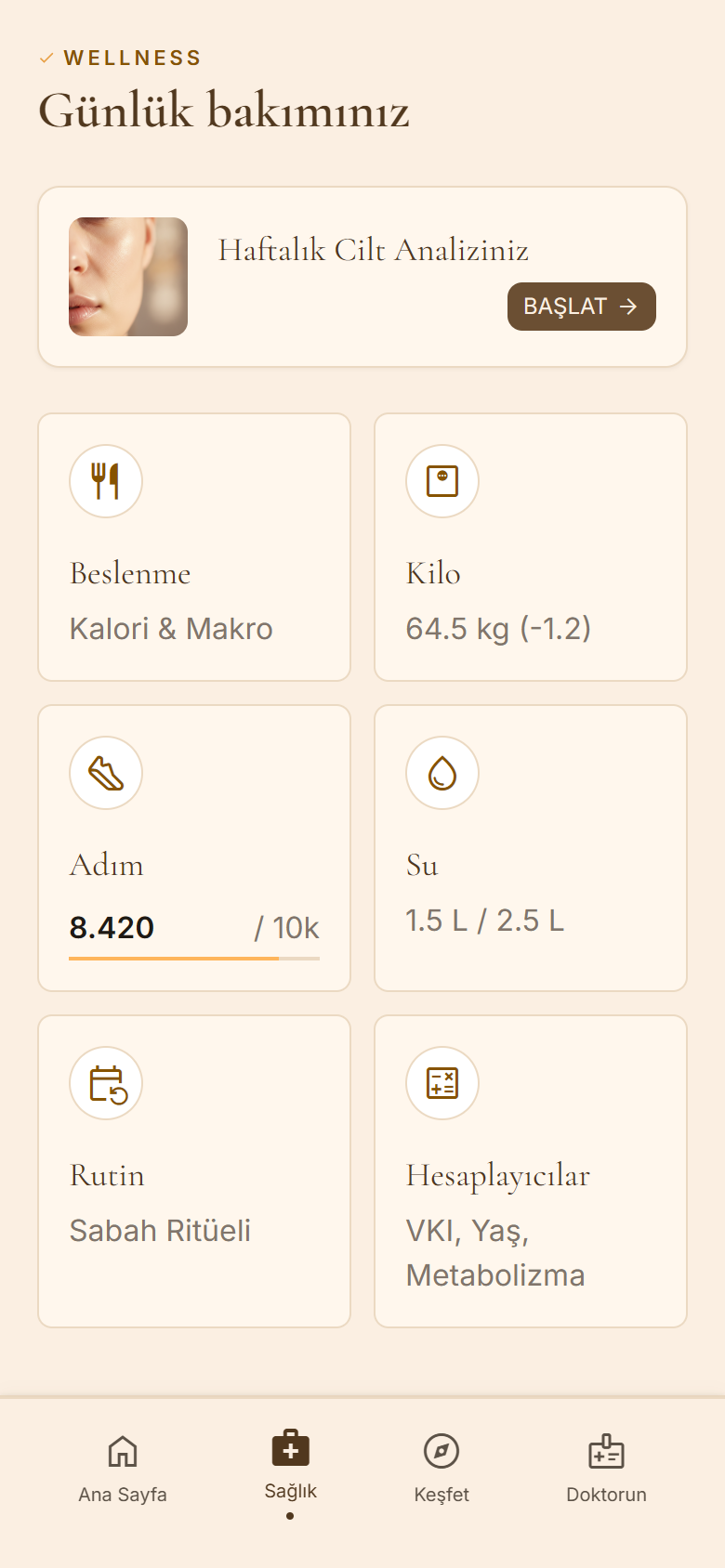Tap the calendar refresh Rutin icon
This screenshot has width=725, height=1568.
click(x=106, y=1083)
